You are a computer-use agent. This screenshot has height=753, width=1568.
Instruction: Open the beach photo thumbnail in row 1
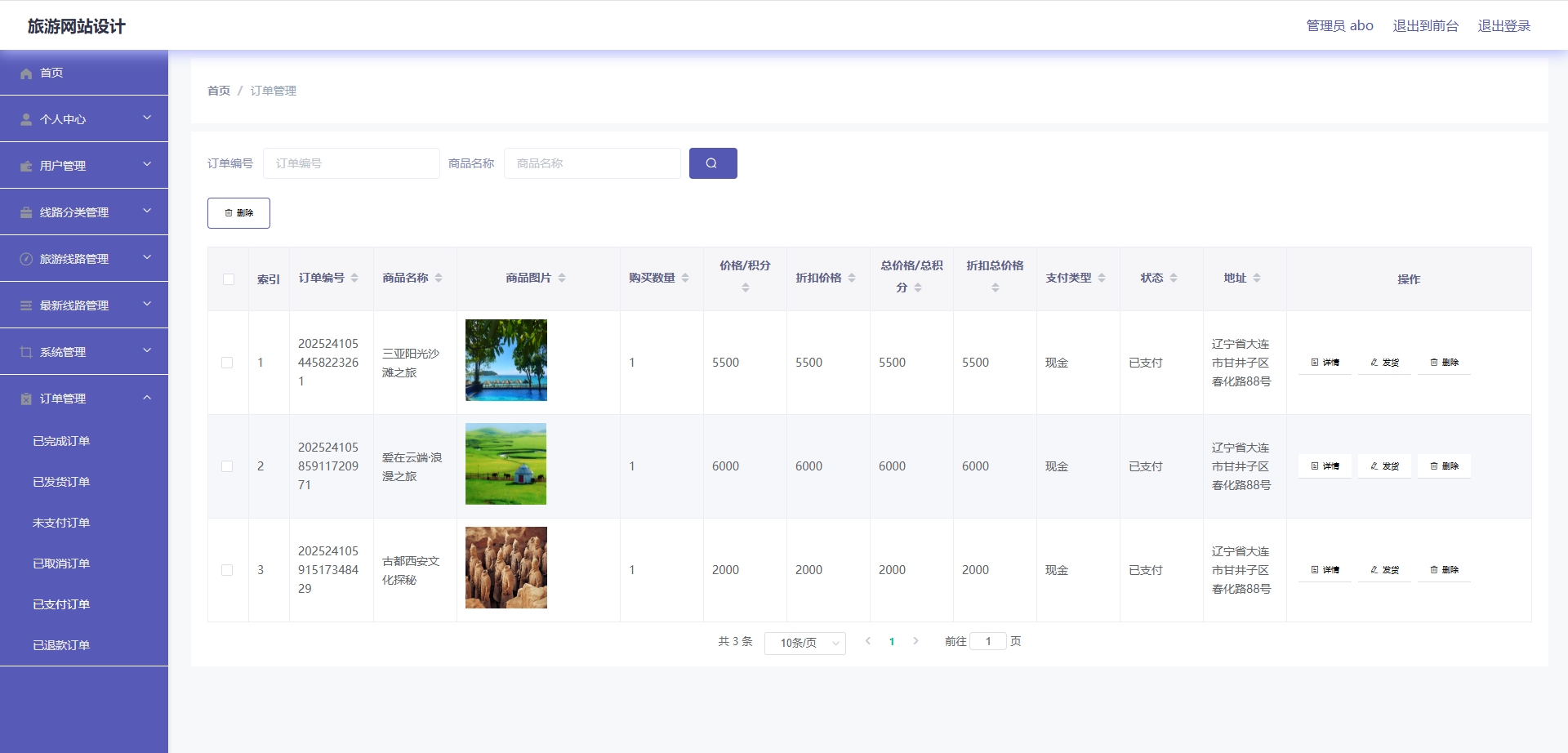click(x=506, y=360)
